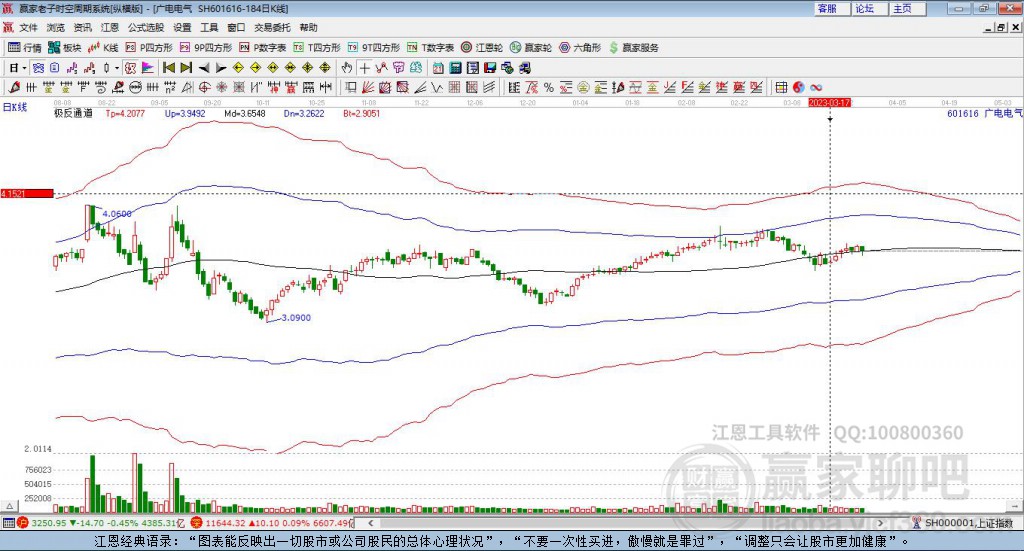Select the n² square-number line tool
The image size is (1024, 551).
tap(169, 87)
